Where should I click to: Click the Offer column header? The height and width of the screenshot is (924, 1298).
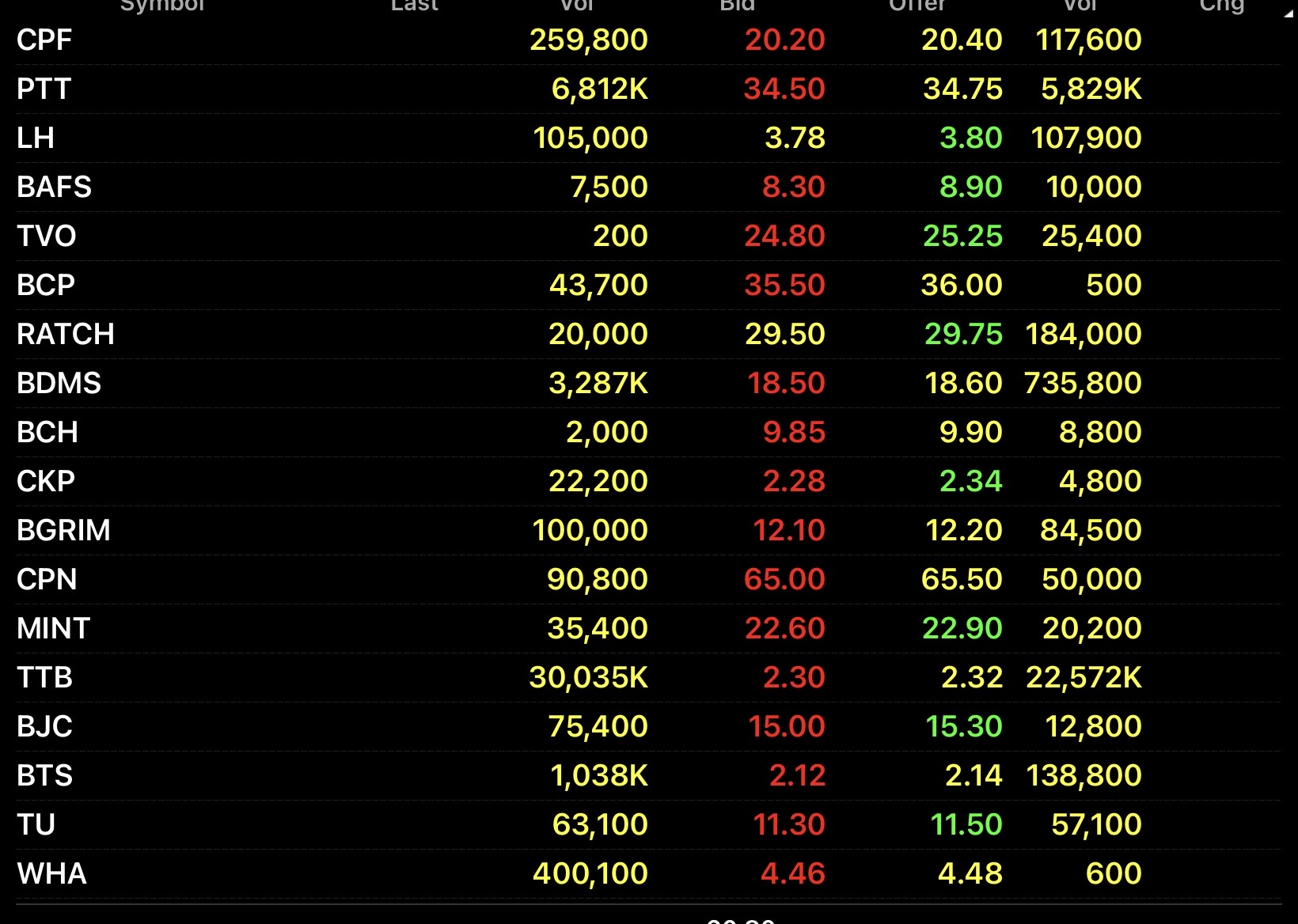pyautogui.click(x=917, y=6)
